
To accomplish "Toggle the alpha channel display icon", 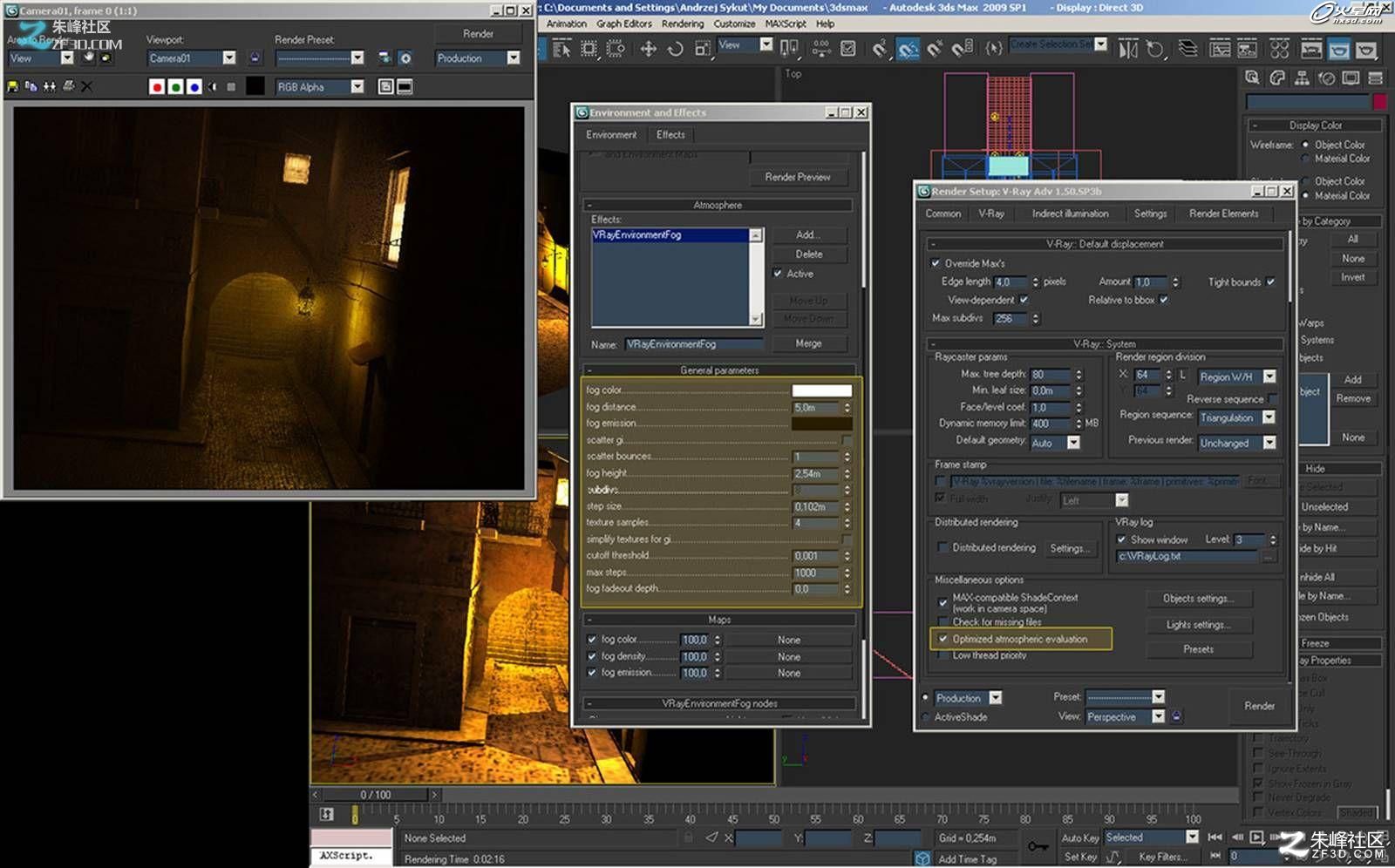I will pos(212,86).
